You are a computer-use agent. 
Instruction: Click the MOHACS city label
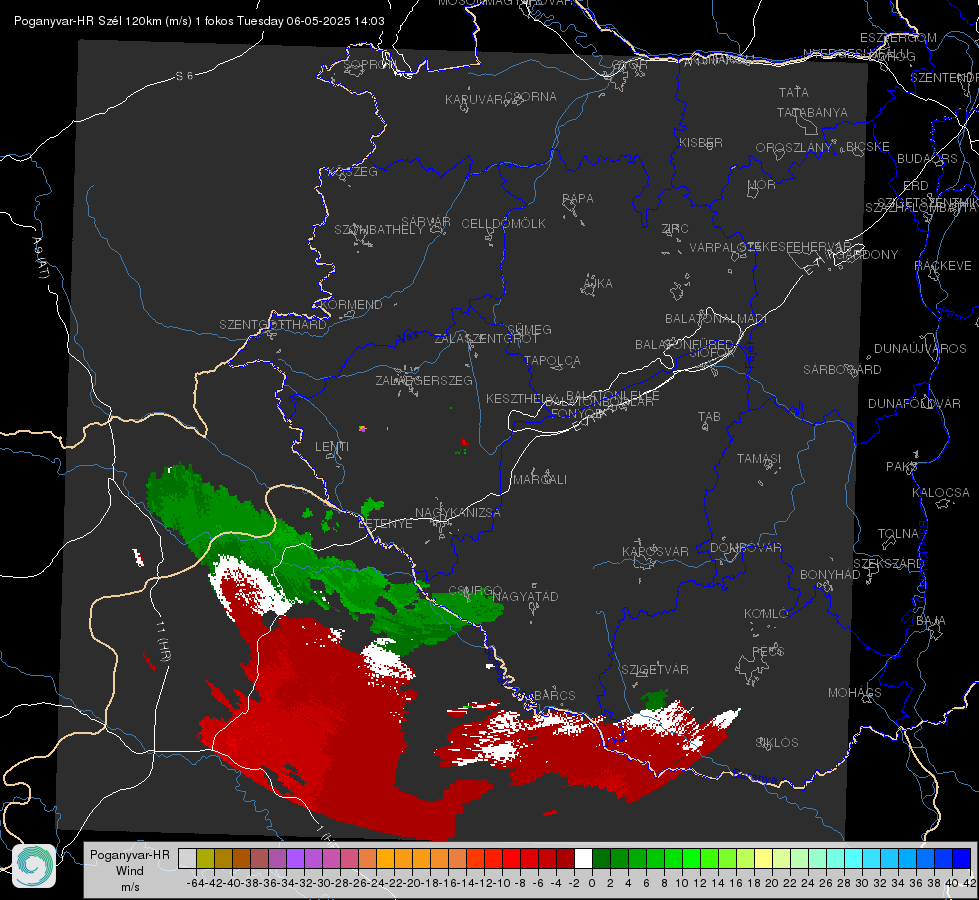[x=855, y=693]
